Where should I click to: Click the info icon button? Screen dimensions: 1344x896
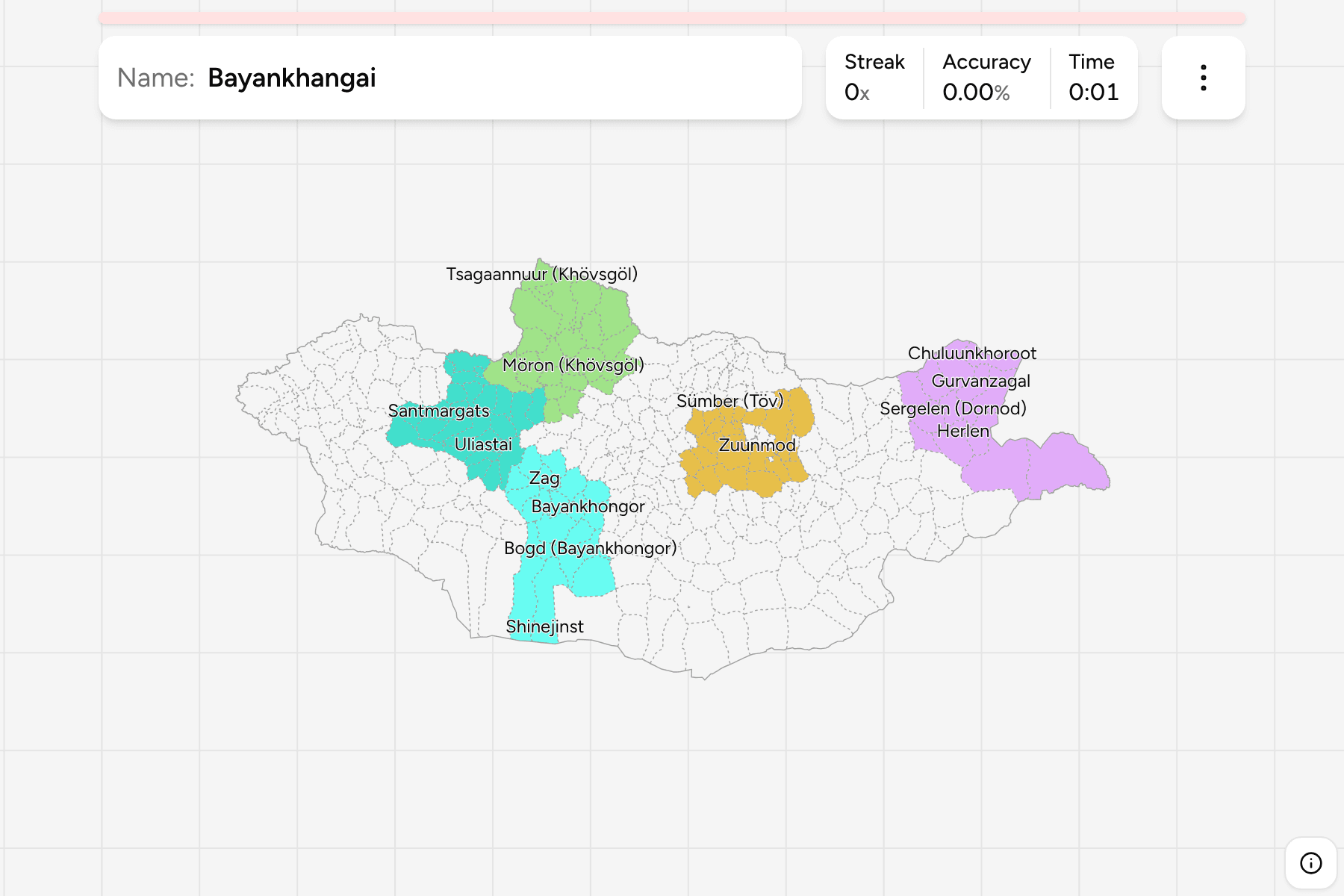pos(1310,862)
